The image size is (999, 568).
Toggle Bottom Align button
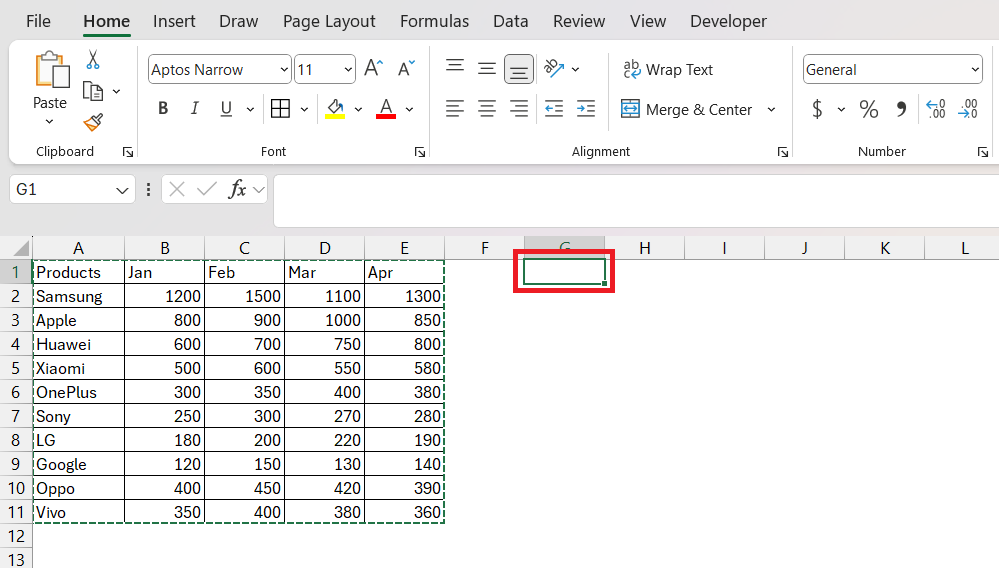tap(519, 69)
